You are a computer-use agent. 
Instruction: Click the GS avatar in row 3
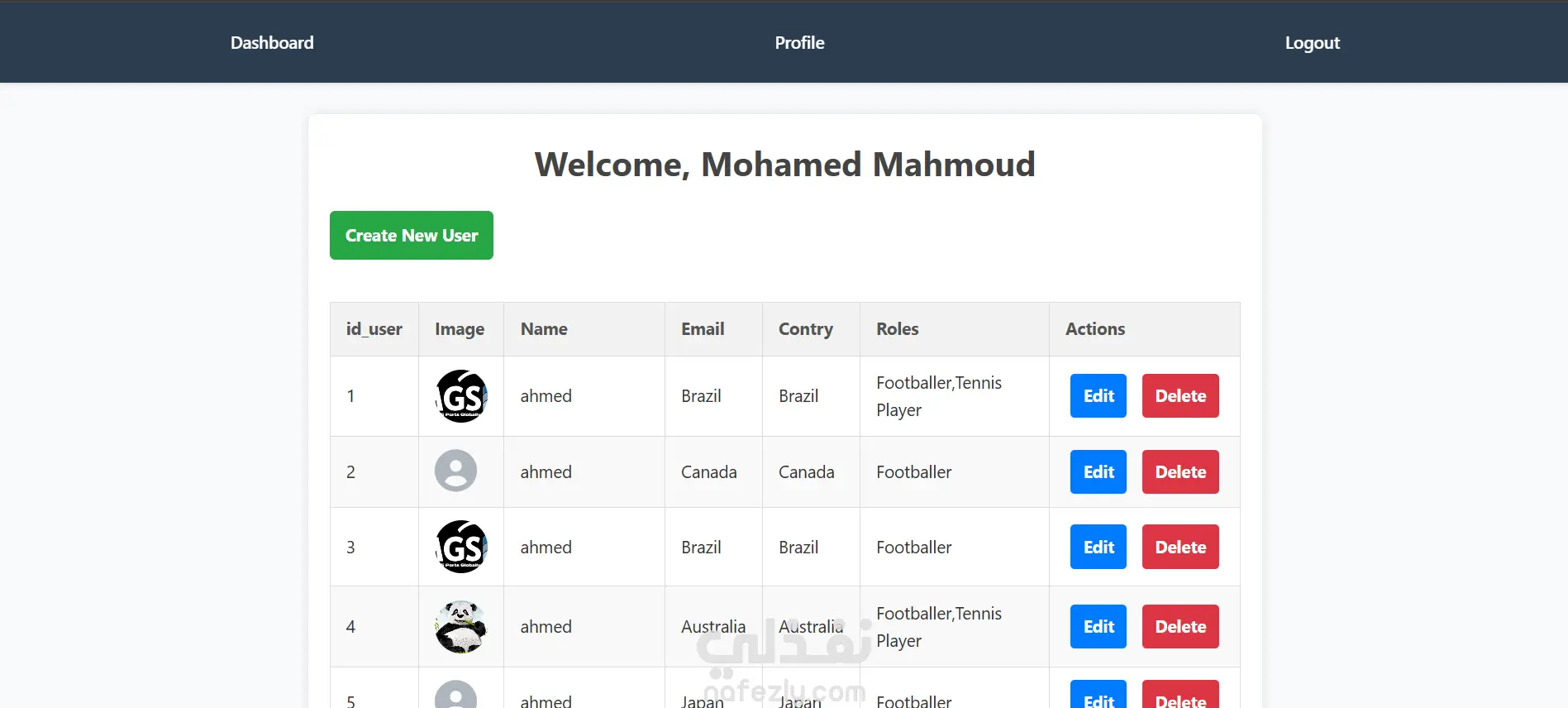(x=461, y=547)
